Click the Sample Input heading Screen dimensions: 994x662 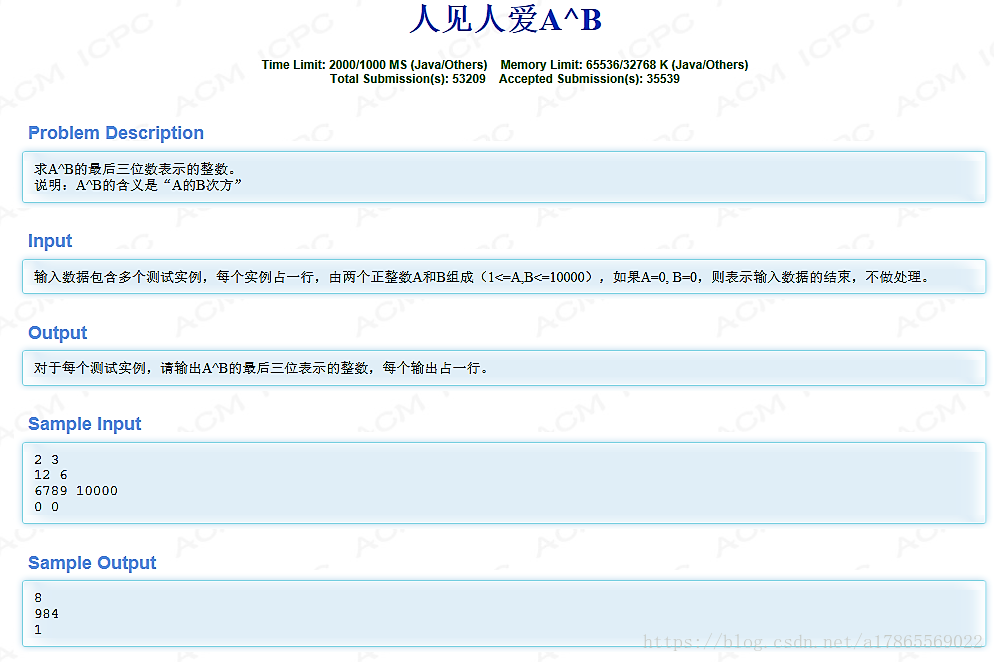84,424
